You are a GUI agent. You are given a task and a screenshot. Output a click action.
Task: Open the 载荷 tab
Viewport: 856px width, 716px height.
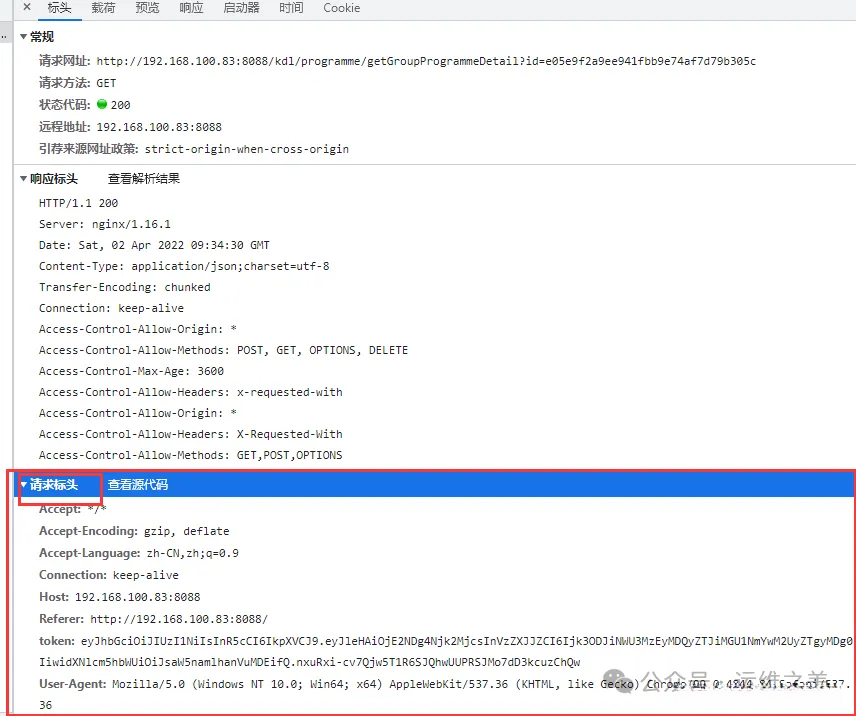point(103,8)
